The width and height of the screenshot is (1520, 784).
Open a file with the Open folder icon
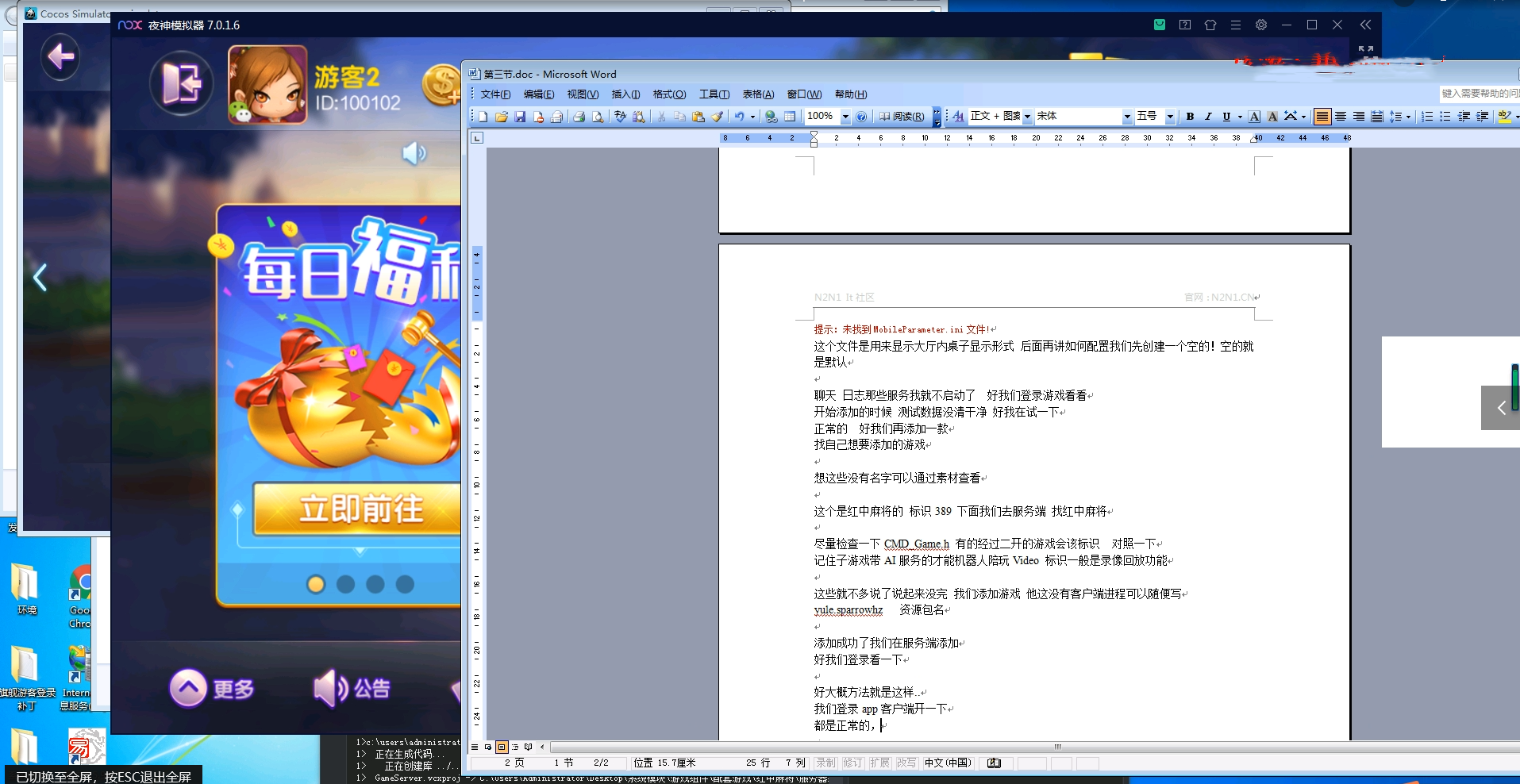[502, 117]
